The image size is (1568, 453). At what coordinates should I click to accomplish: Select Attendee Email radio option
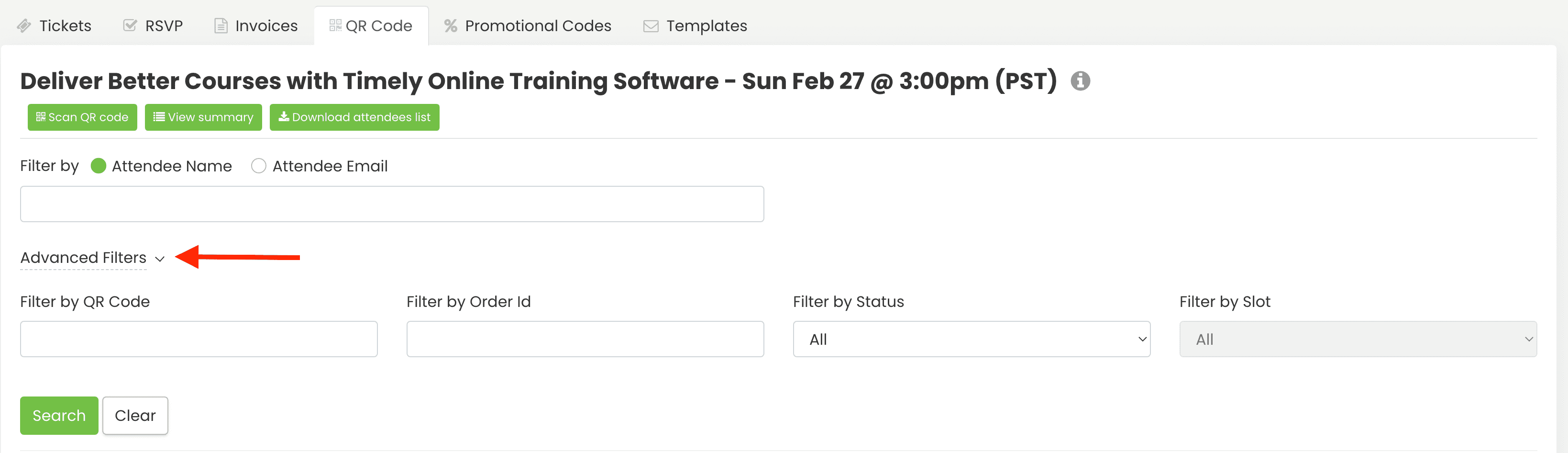[259, 166]
